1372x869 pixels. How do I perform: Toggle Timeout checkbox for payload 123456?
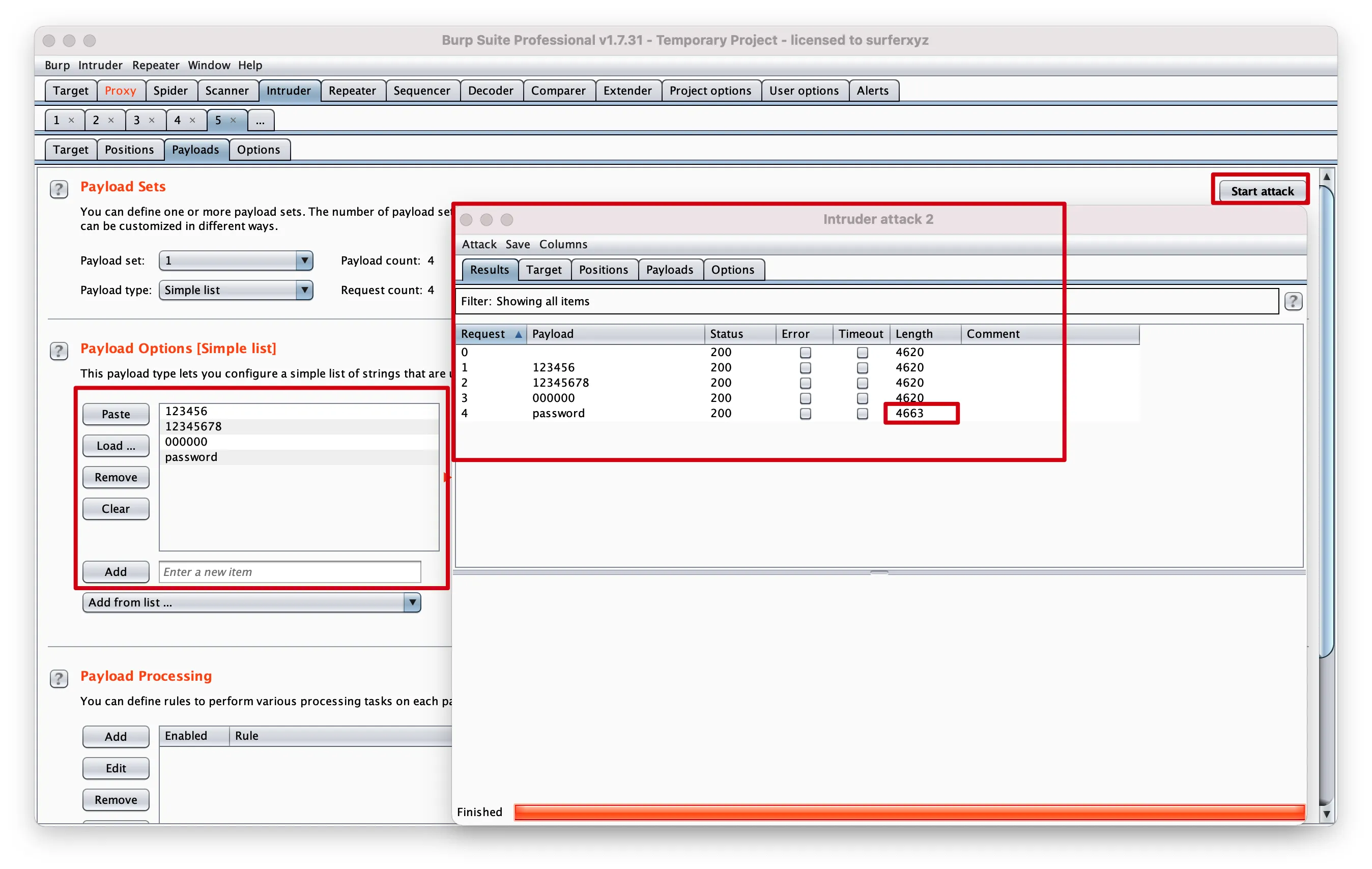(862, 368)
